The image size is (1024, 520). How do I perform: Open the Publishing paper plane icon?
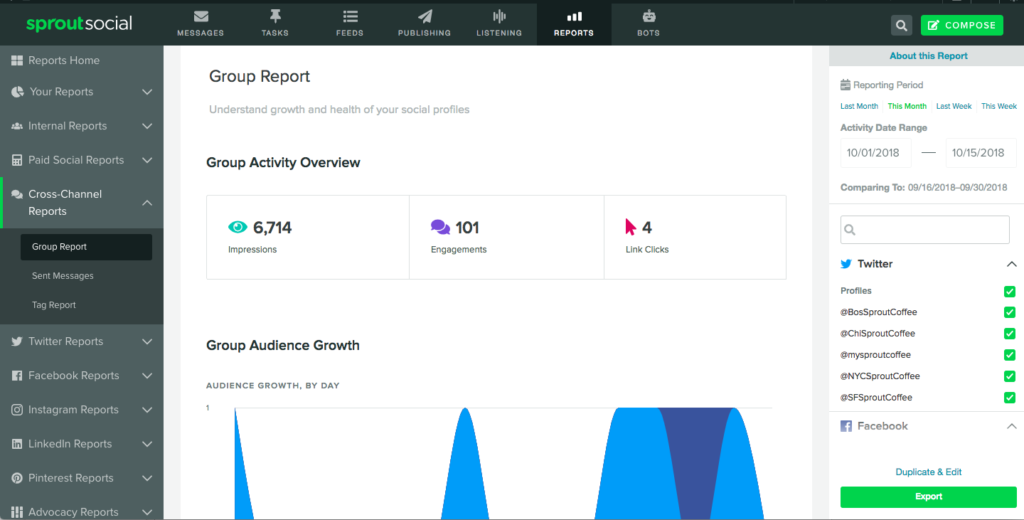click(x=424, y=17)
